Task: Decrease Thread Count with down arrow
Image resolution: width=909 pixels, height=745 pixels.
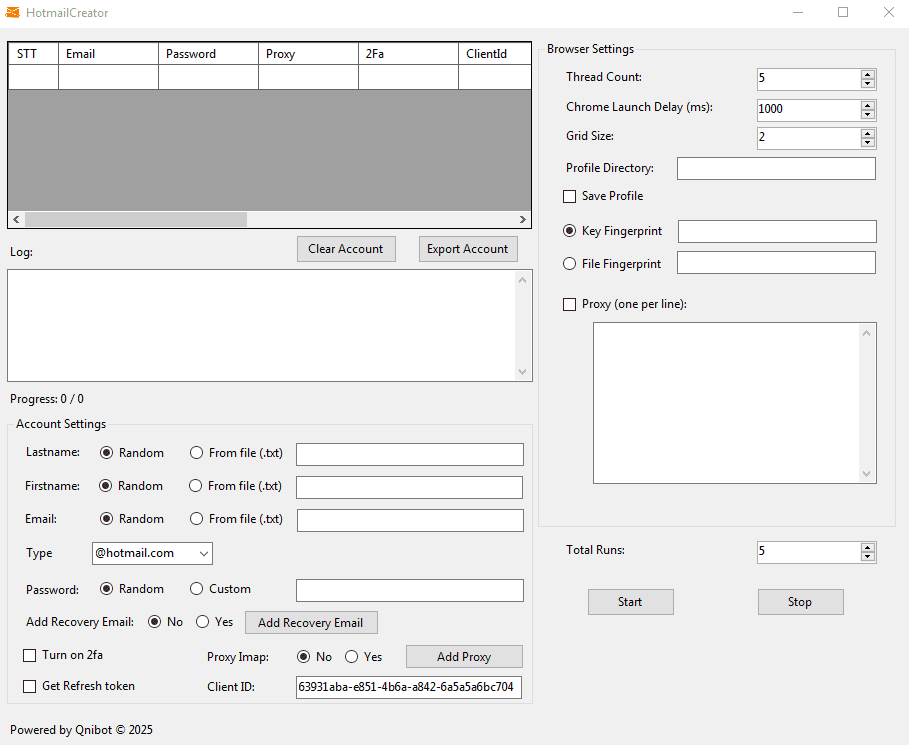Action: pos(867,83)
